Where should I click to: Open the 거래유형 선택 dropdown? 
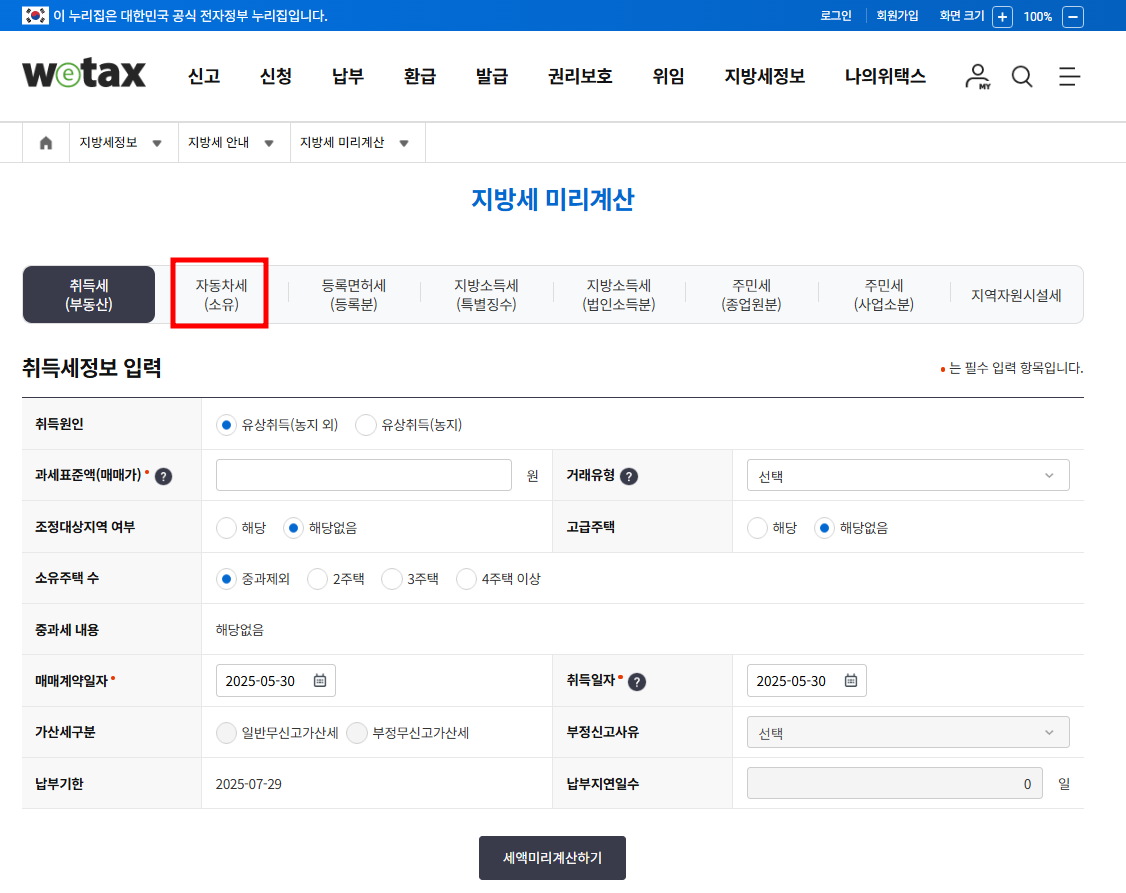[x=907, y=475]
